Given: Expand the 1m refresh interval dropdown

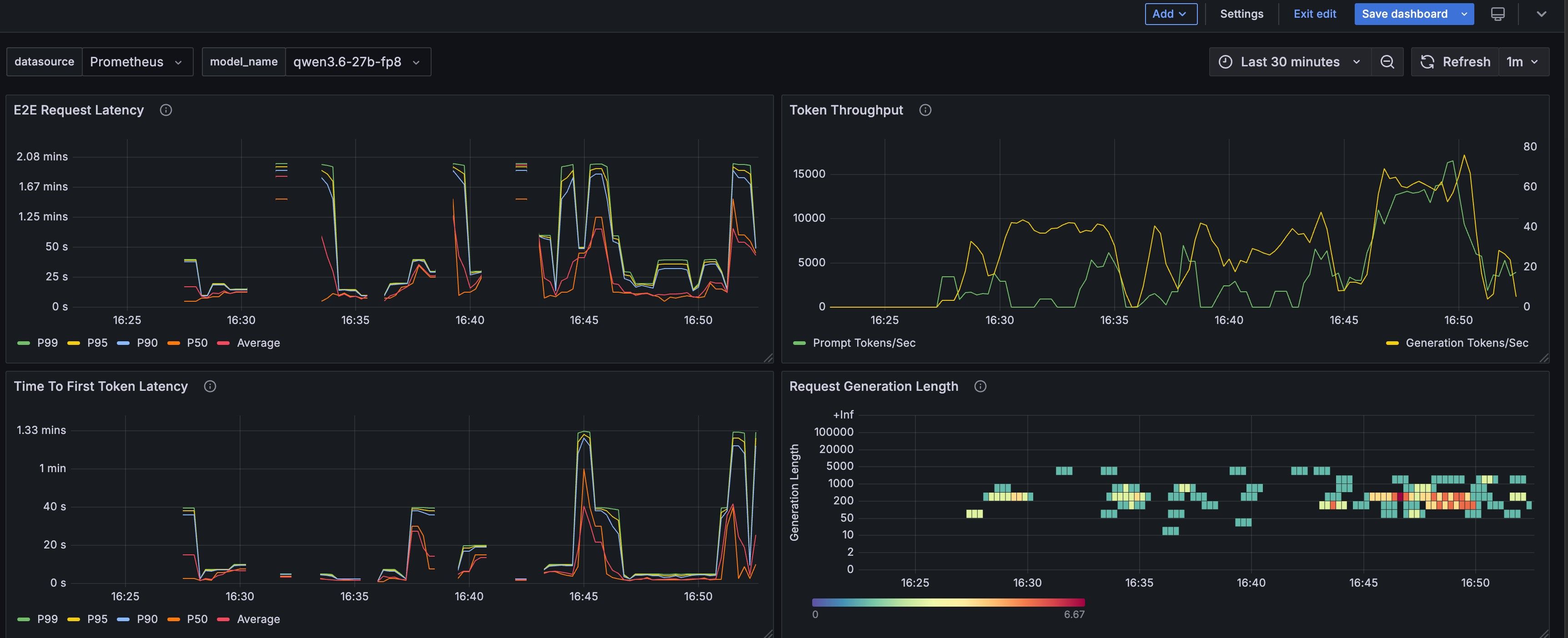Looking at the screenshot, I should (x=1523, y=62).
